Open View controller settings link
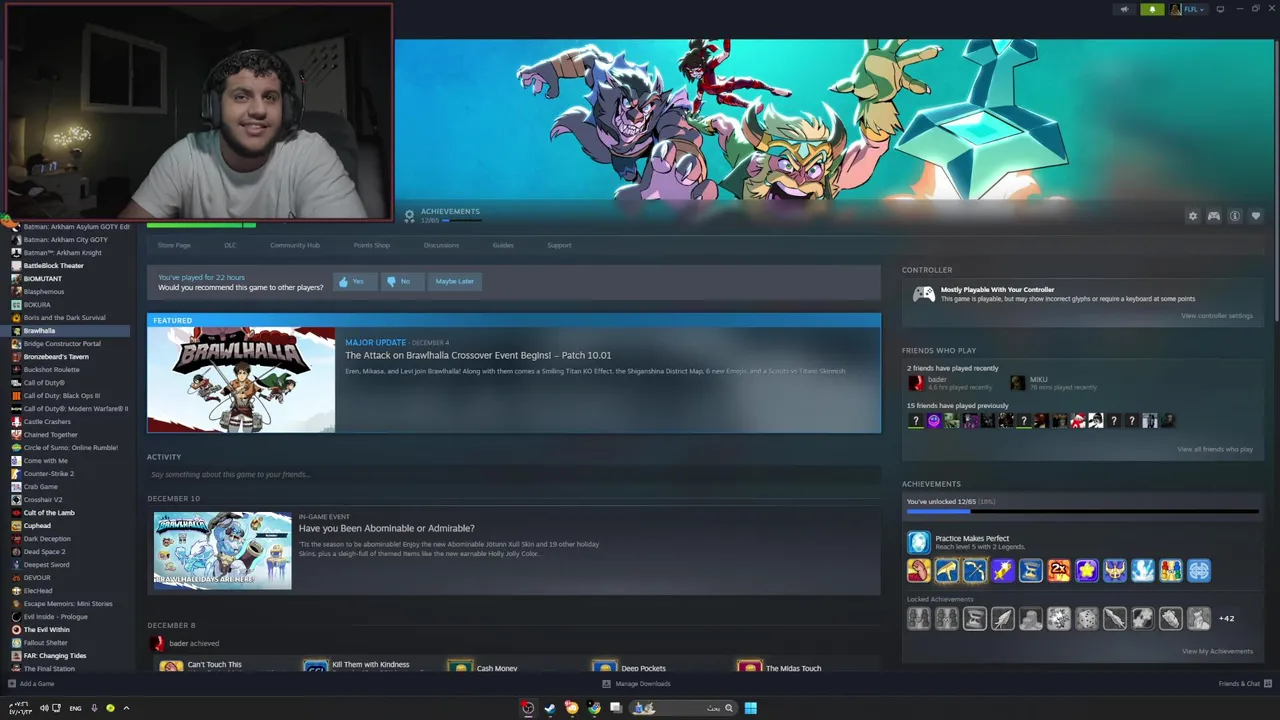This screenshot has width=1280, height=720. click(x=1216, y=316)
